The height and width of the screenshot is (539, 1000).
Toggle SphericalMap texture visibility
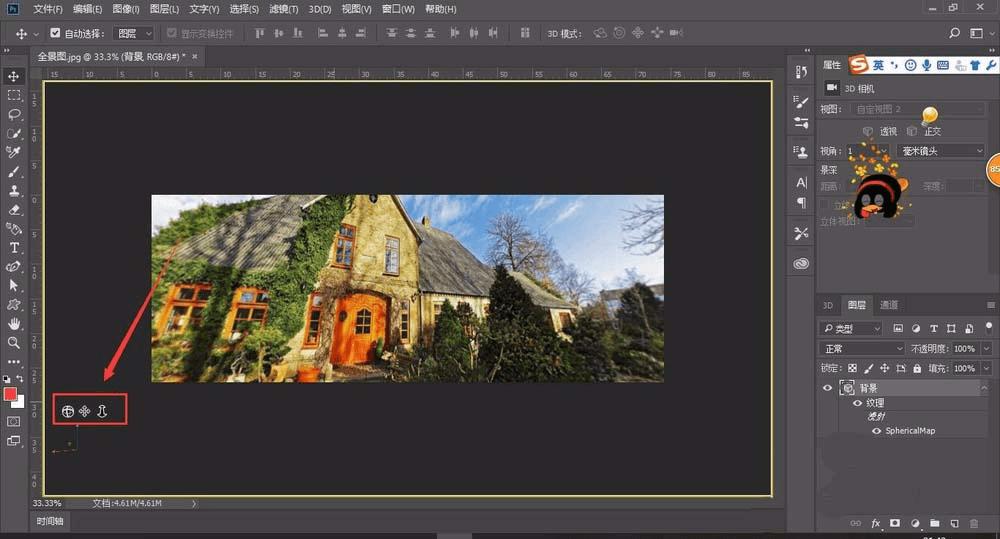pyautogui.click(x=877, y=431)
